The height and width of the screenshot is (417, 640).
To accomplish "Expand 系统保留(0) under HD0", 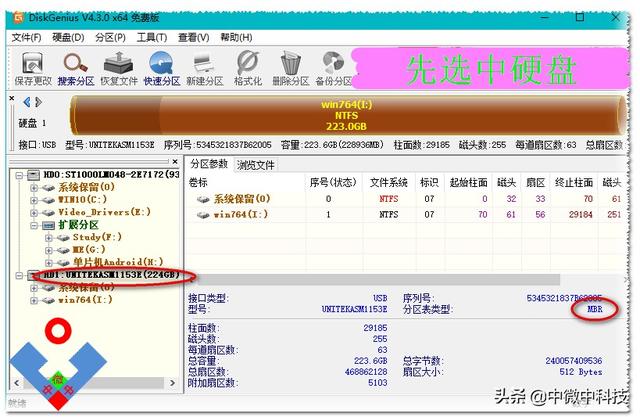I will point(34,188).
